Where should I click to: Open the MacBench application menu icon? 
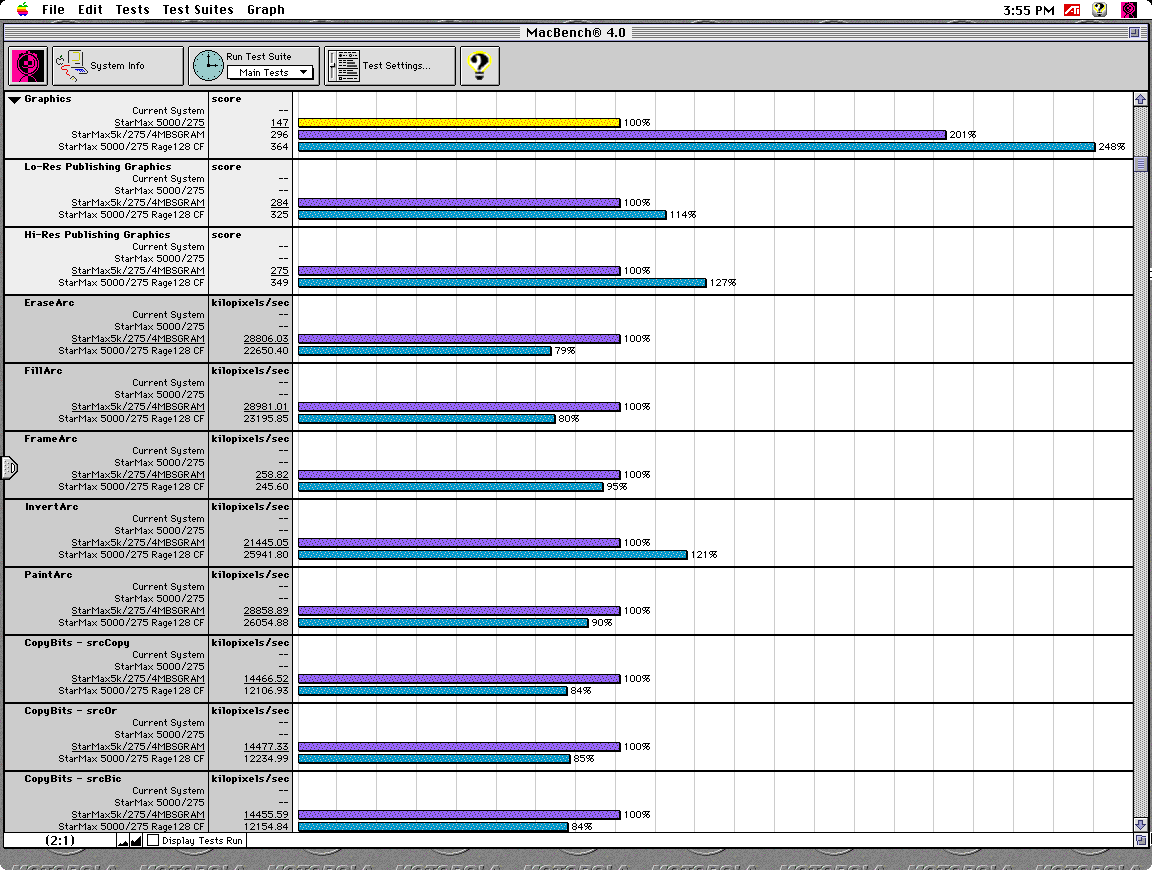pyautogui.click(x=1129, y=10)
